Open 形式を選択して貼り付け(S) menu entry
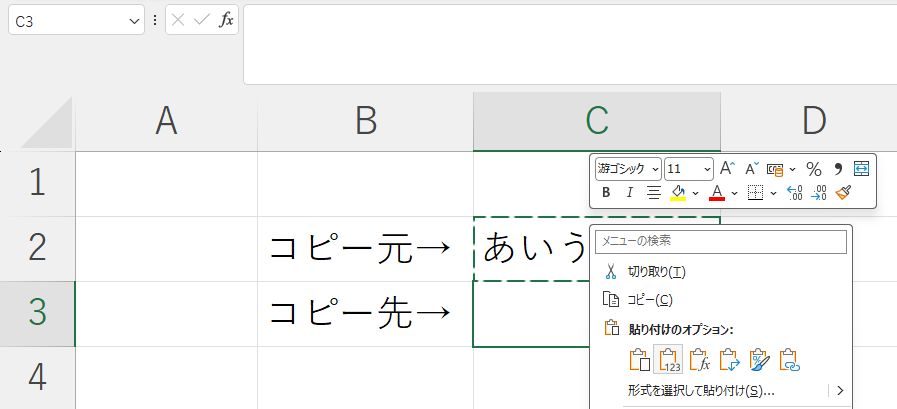Viewport: 897px width, 409px height. [701, 391]
